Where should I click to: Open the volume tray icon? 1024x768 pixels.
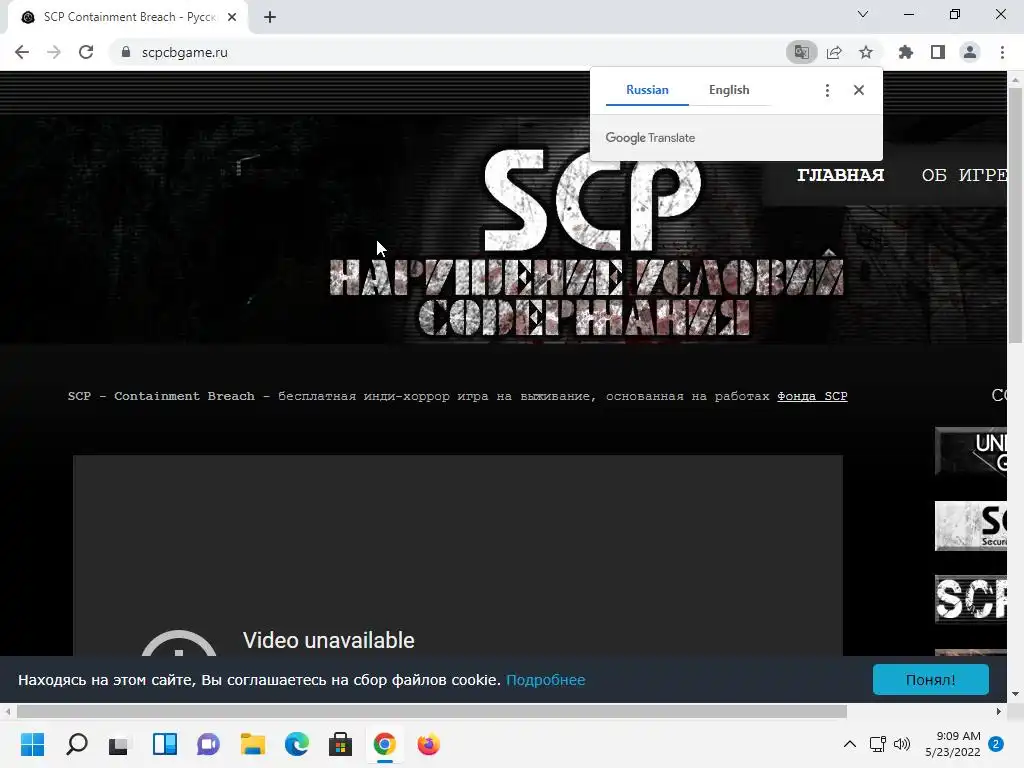point(901,744)
